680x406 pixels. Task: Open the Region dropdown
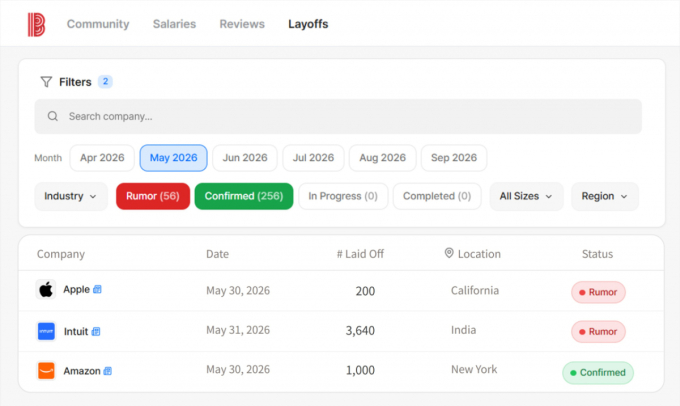(605, 196)
